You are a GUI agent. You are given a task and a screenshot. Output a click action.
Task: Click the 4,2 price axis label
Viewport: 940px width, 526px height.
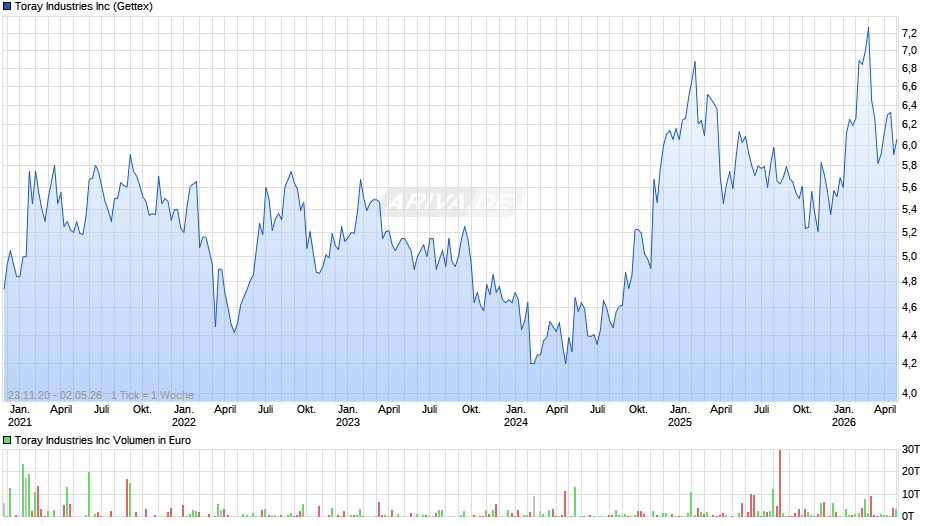909,363
